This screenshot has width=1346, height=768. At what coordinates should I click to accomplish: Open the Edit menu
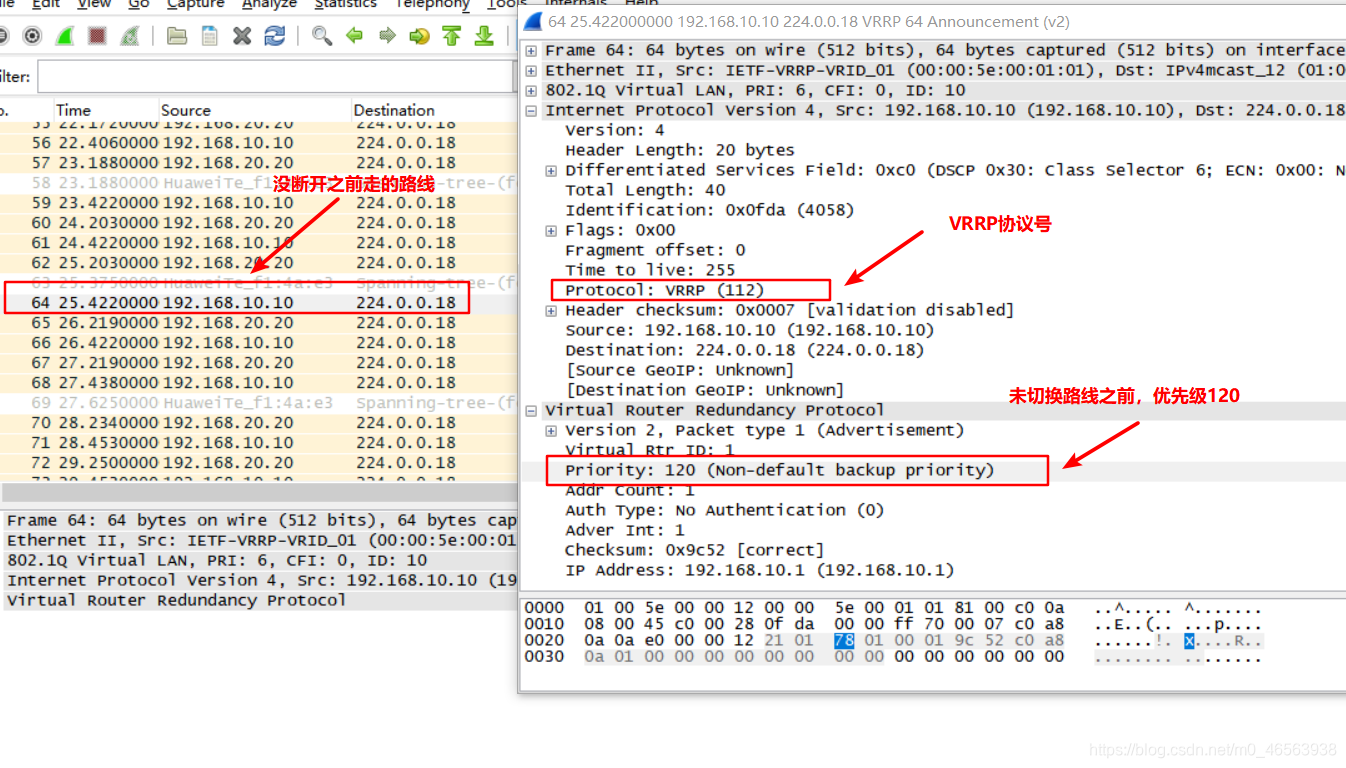[x=46, y=4]
